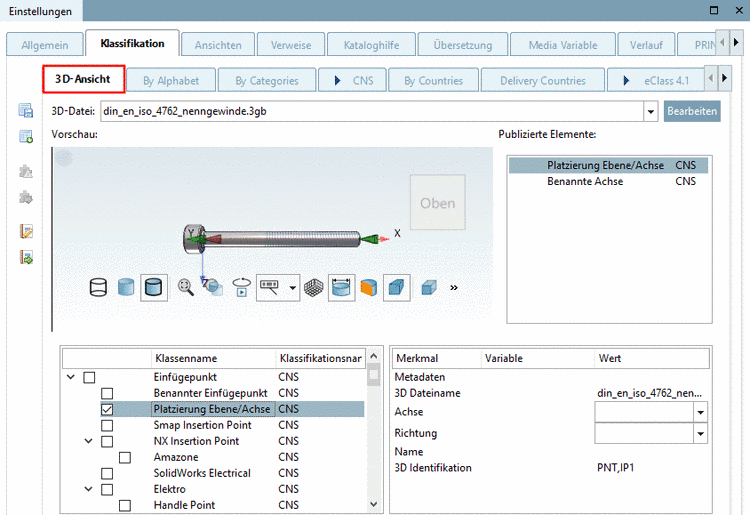Toggle the Handle Point checkbox
This screenshot has width=750, height=515.
click(125, 505)
